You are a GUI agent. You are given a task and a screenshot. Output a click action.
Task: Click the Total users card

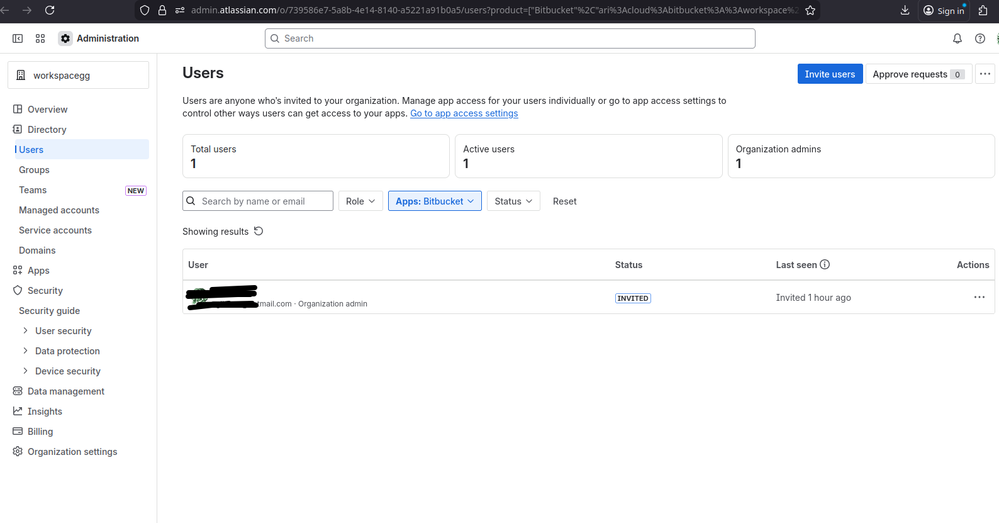click(x=316, y=156)
